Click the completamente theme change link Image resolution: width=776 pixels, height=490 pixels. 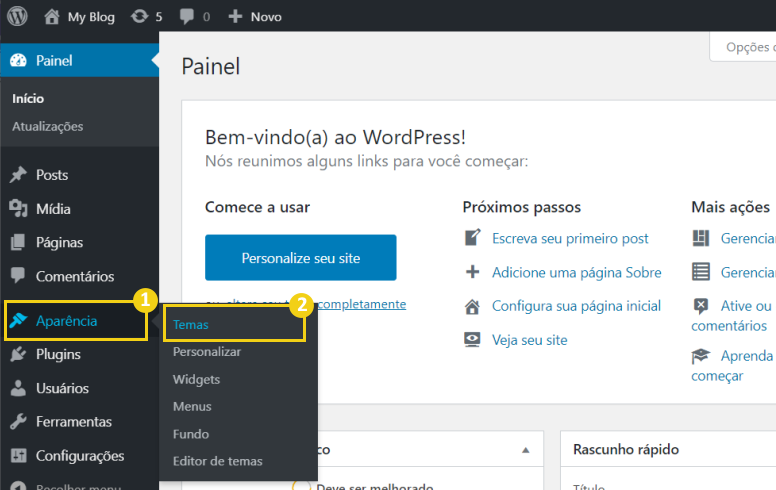(x=361, y=304)
